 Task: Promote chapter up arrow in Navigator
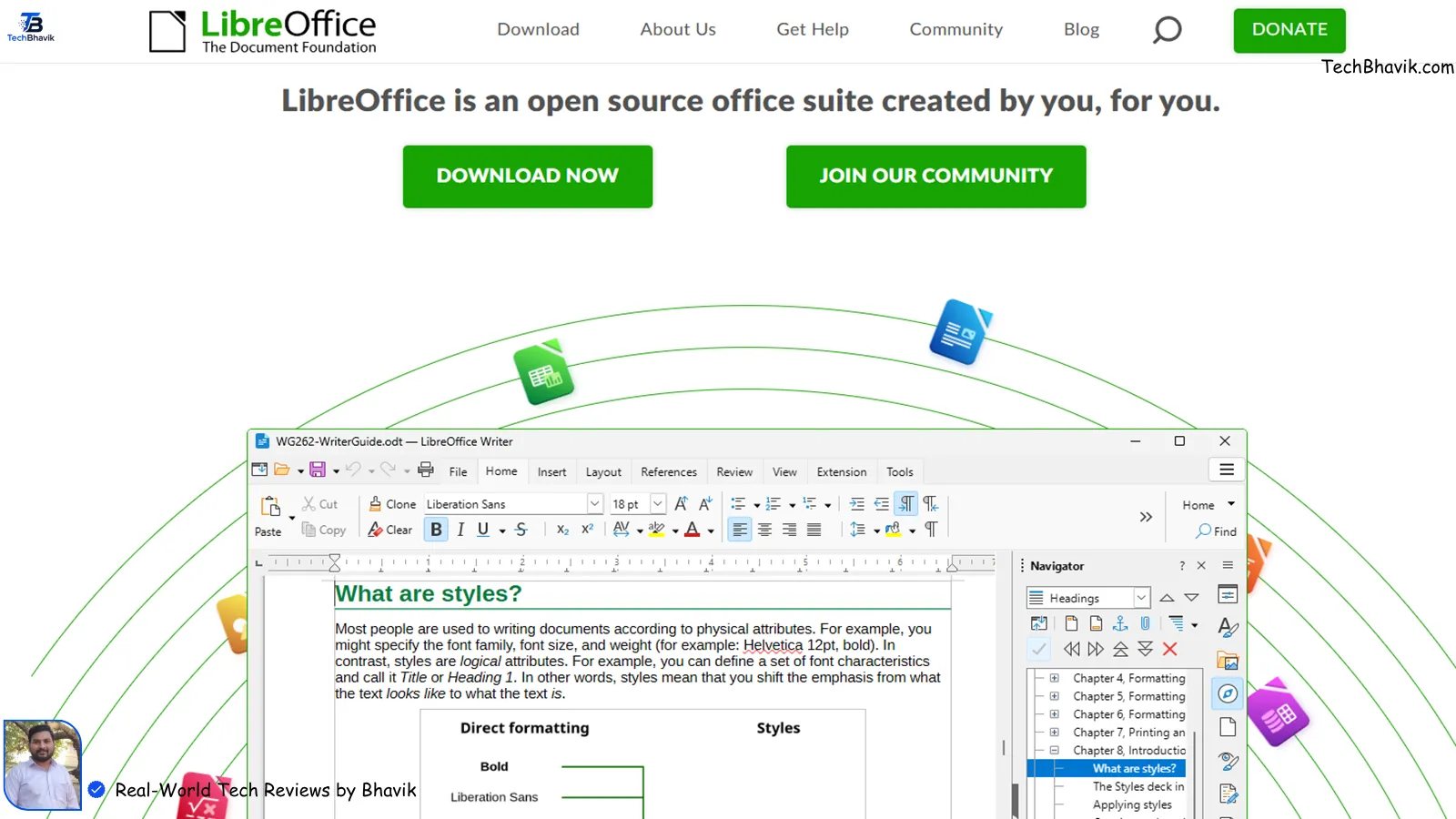(x=1121, y=649)
